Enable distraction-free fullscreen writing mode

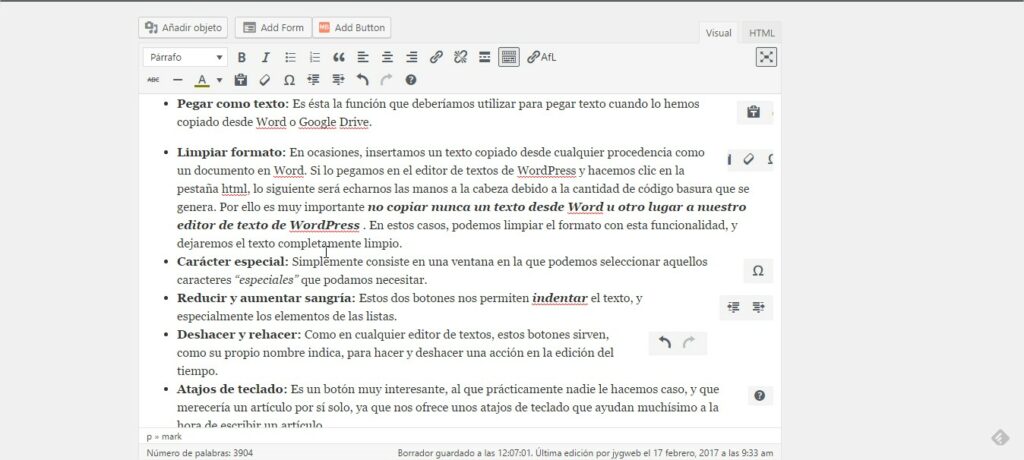click(x=766, y=58)
